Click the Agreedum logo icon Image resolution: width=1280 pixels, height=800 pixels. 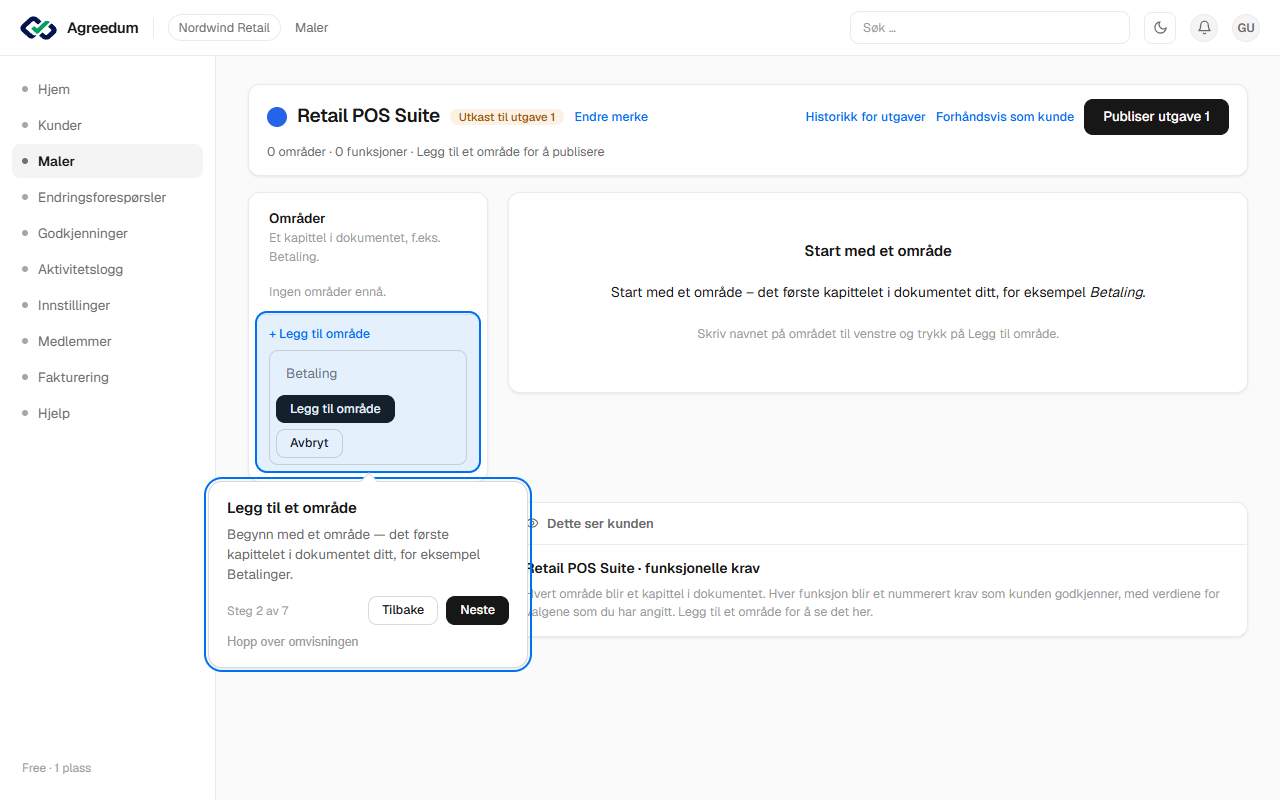39,28
